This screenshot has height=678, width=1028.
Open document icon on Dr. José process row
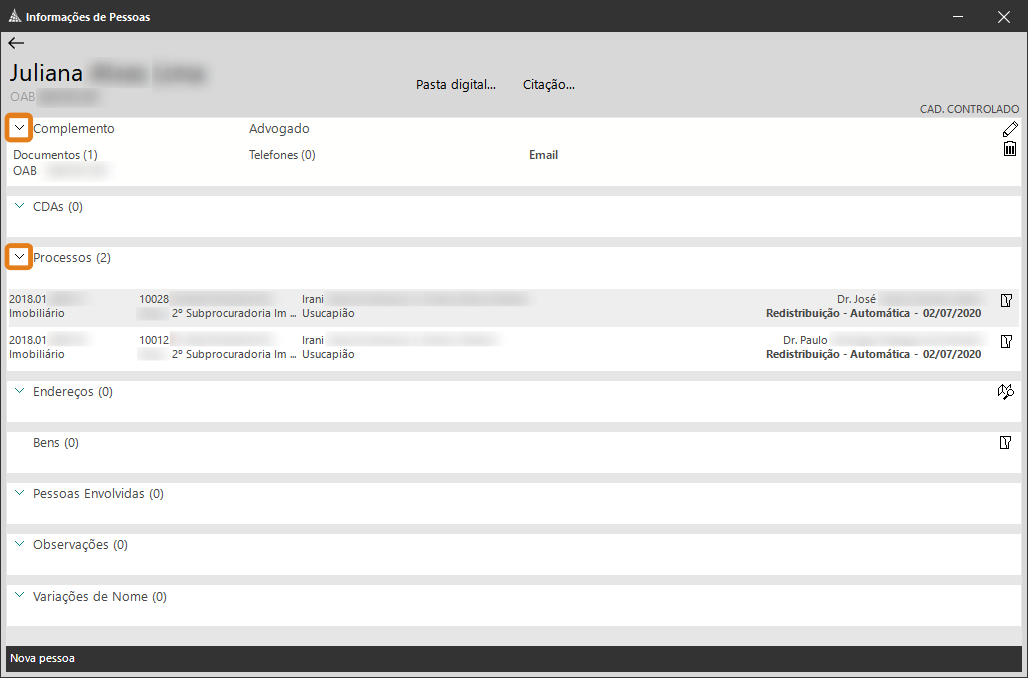tap(1006, 300)
